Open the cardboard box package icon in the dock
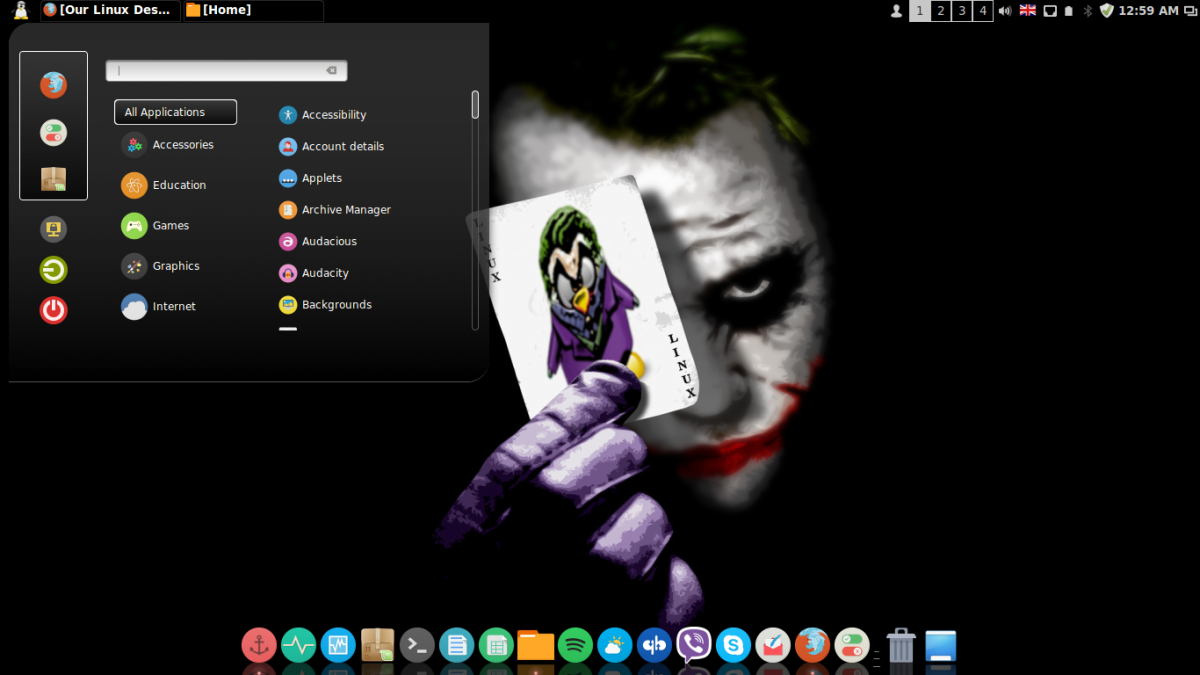1200x675 pixels. (377, 645)
